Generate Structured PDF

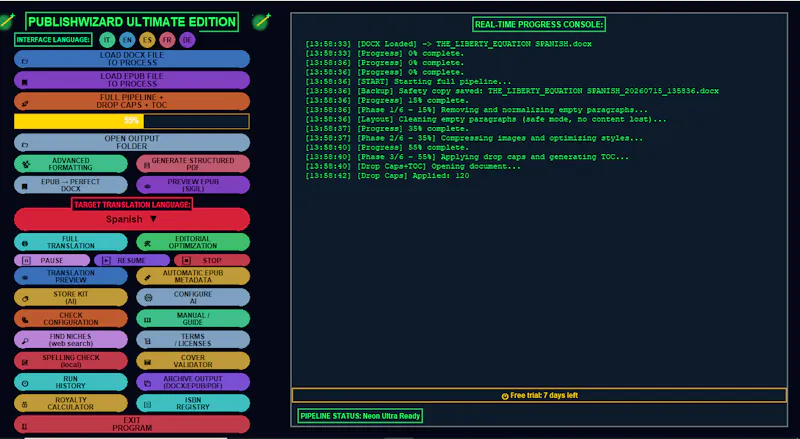tap(193, 164)
